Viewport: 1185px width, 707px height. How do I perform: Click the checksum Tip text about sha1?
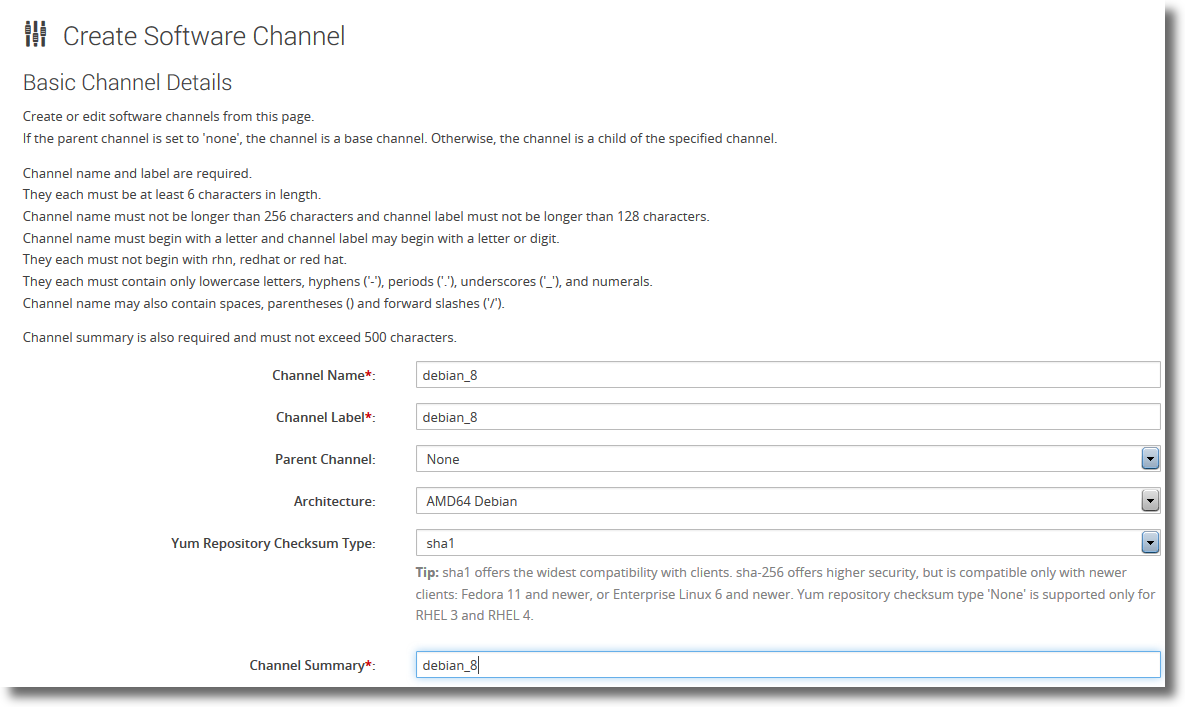pyautogui.click(x=785, y=594)
